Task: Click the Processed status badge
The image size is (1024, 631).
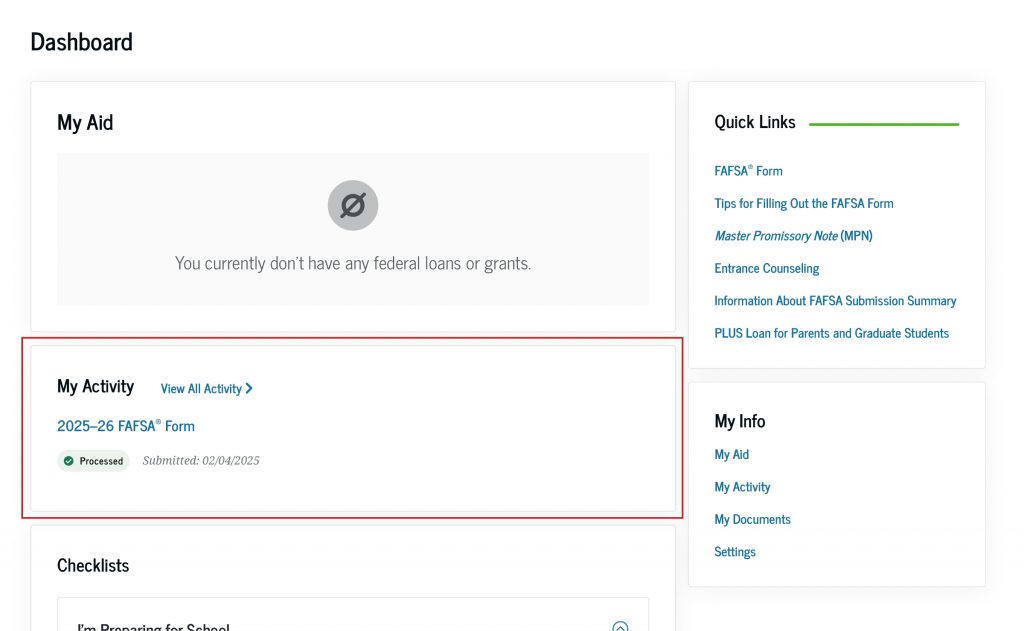Action: (x=93, y=461)
